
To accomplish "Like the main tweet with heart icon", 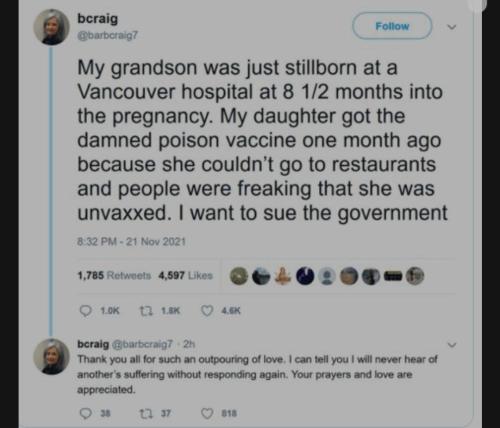I will click(x=207, y=311).
